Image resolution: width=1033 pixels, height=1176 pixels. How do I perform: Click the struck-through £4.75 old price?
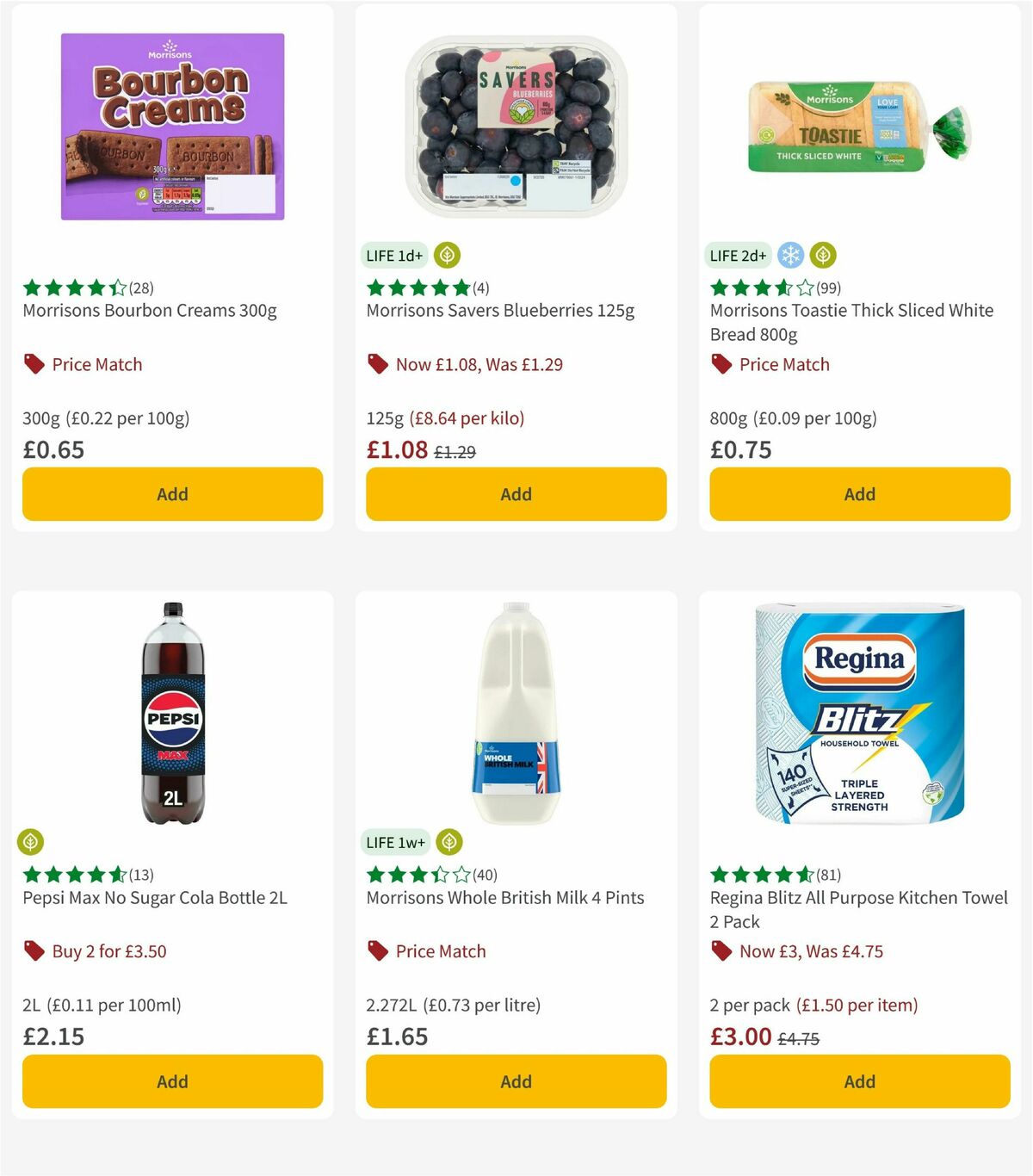pyautogui.click(x=800, y=1037)
